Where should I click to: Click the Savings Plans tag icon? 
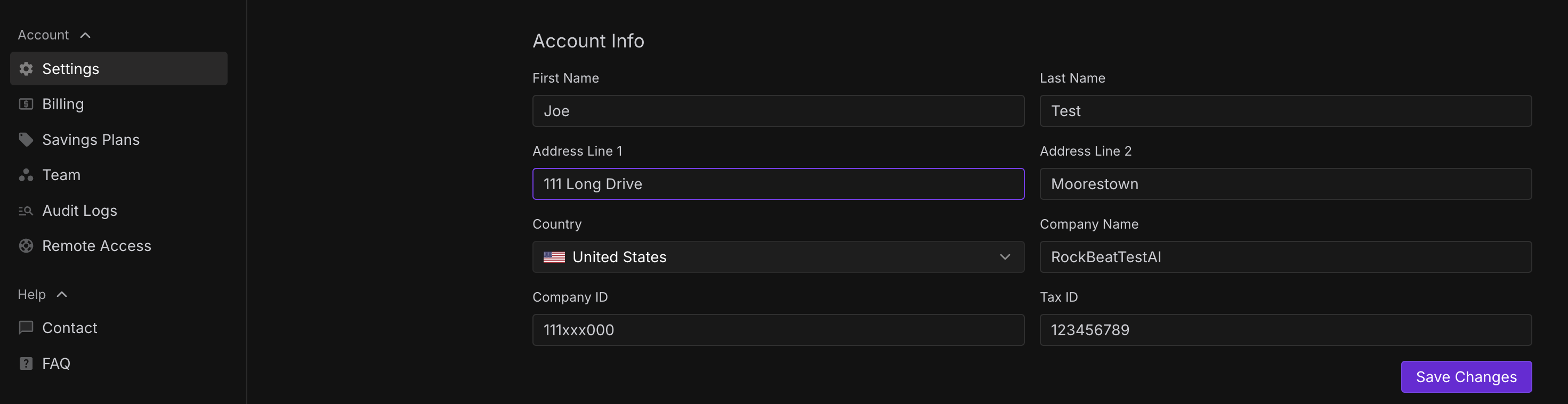(26, 139)
